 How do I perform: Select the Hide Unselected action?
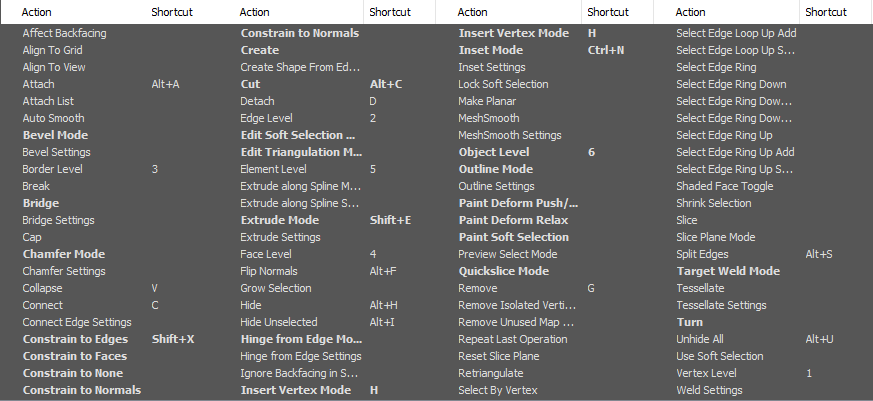[279, 322]
